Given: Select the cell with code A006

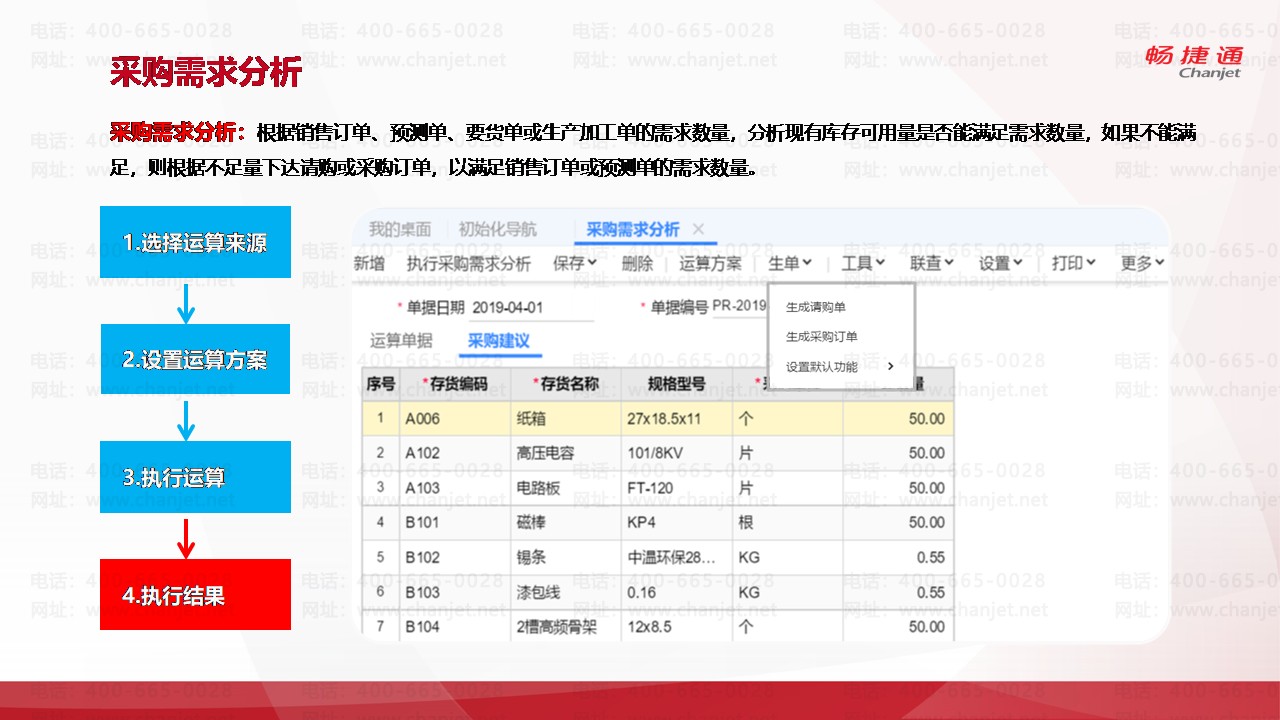Looking at the screenshot, I should 455,418.
